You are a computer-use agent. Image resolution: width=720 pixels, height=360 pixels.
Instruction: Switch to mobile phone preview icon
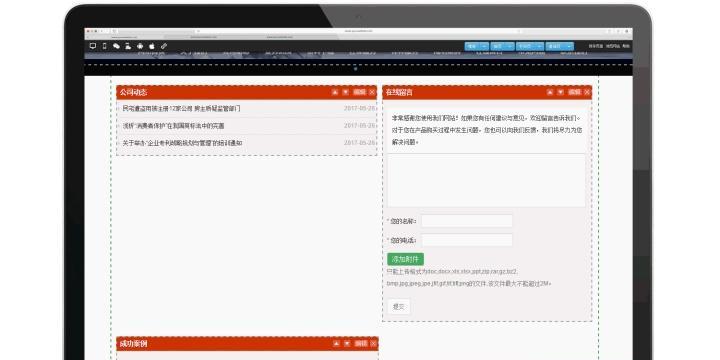click(104, 46)
